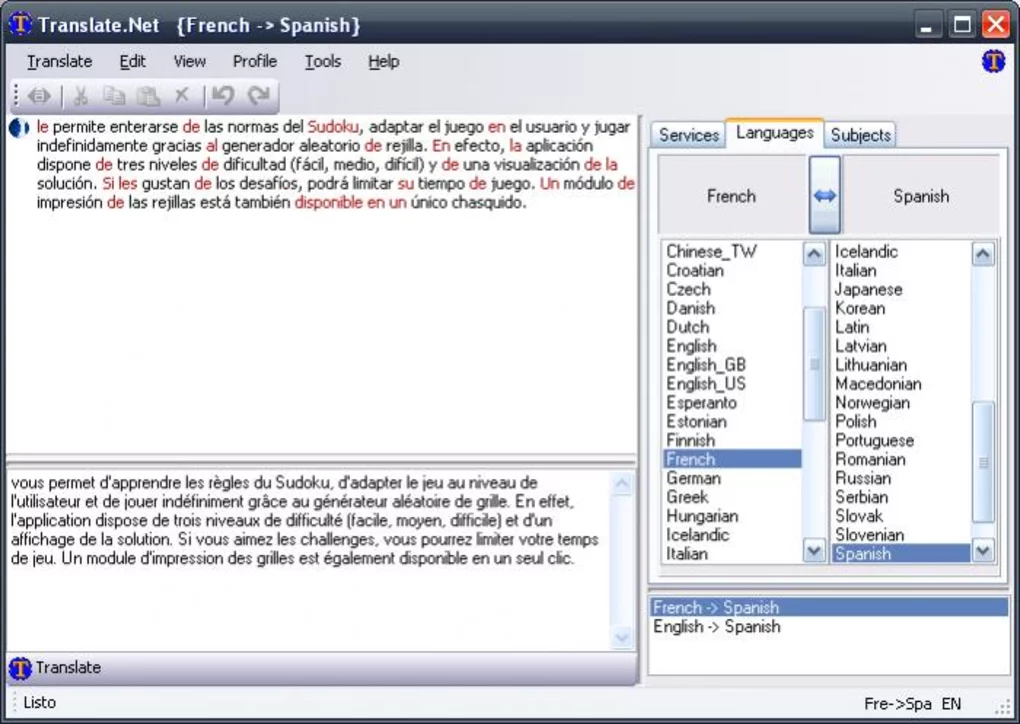
Task: Click the source language list down arrow
Action: (814, 551)
